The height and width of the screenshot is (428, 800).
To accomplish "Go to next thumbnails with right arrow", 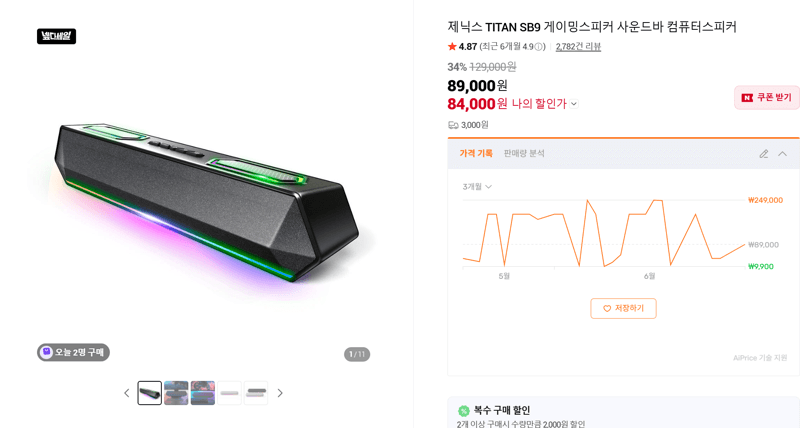I will tap(280, 393).
